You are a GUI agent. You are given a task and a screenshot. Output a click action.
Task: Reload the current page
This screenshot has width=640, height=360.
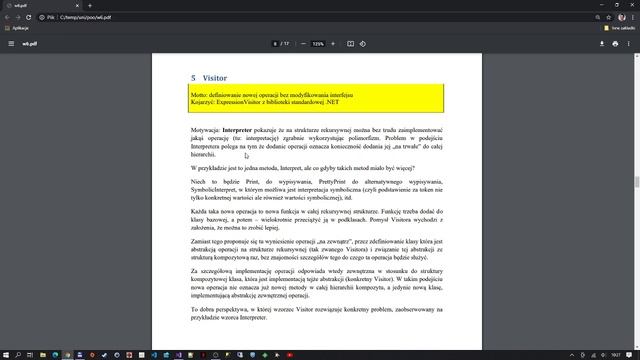pos(28,18)
